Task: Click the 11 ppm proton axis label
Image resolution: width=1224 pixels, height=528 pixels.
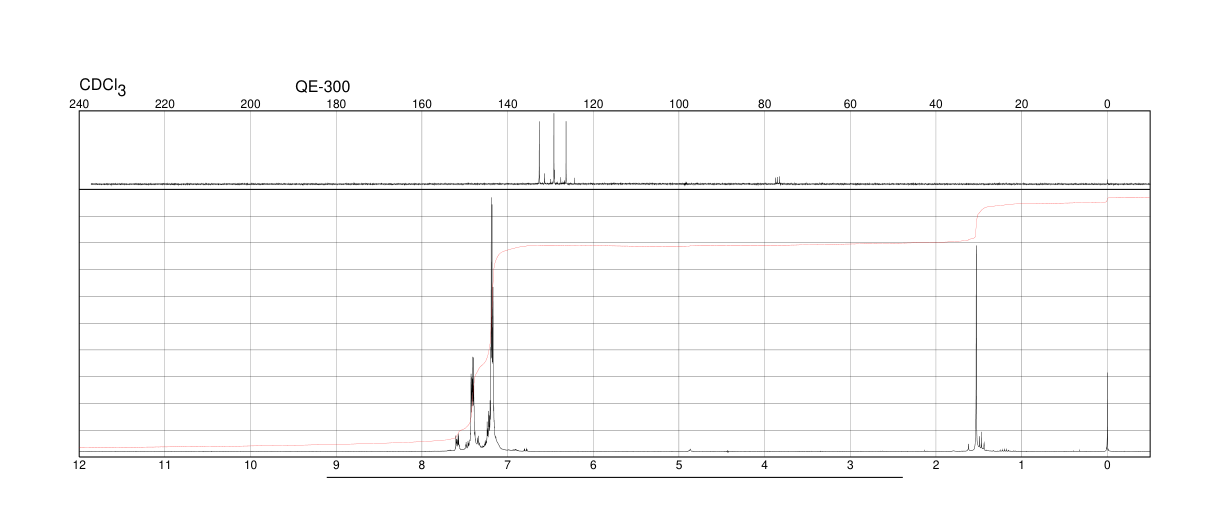Action: point(165,465)
